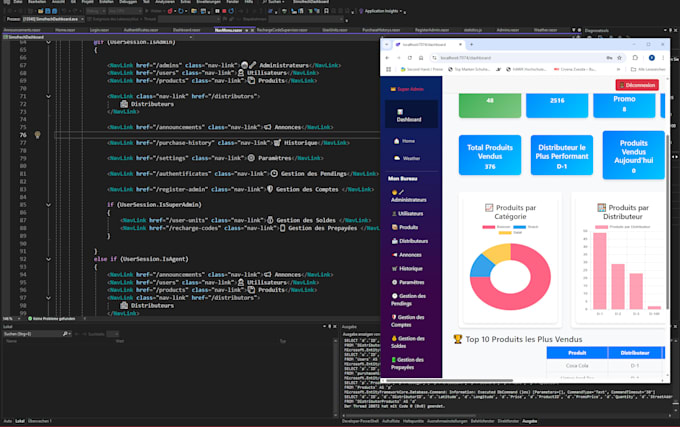Bookmark page with the star icon

(x=619, y=58)
